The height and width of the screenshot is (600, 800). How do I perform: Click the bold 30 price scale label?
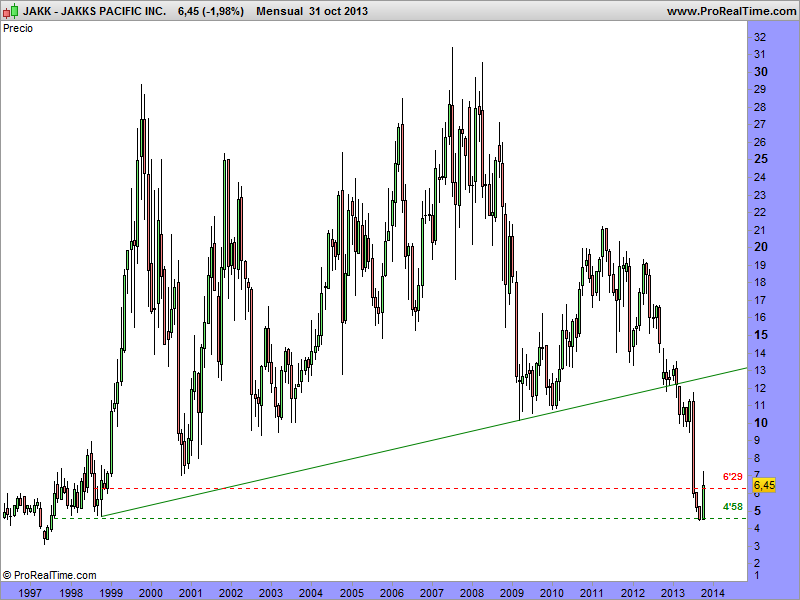(x=761, y=72)
